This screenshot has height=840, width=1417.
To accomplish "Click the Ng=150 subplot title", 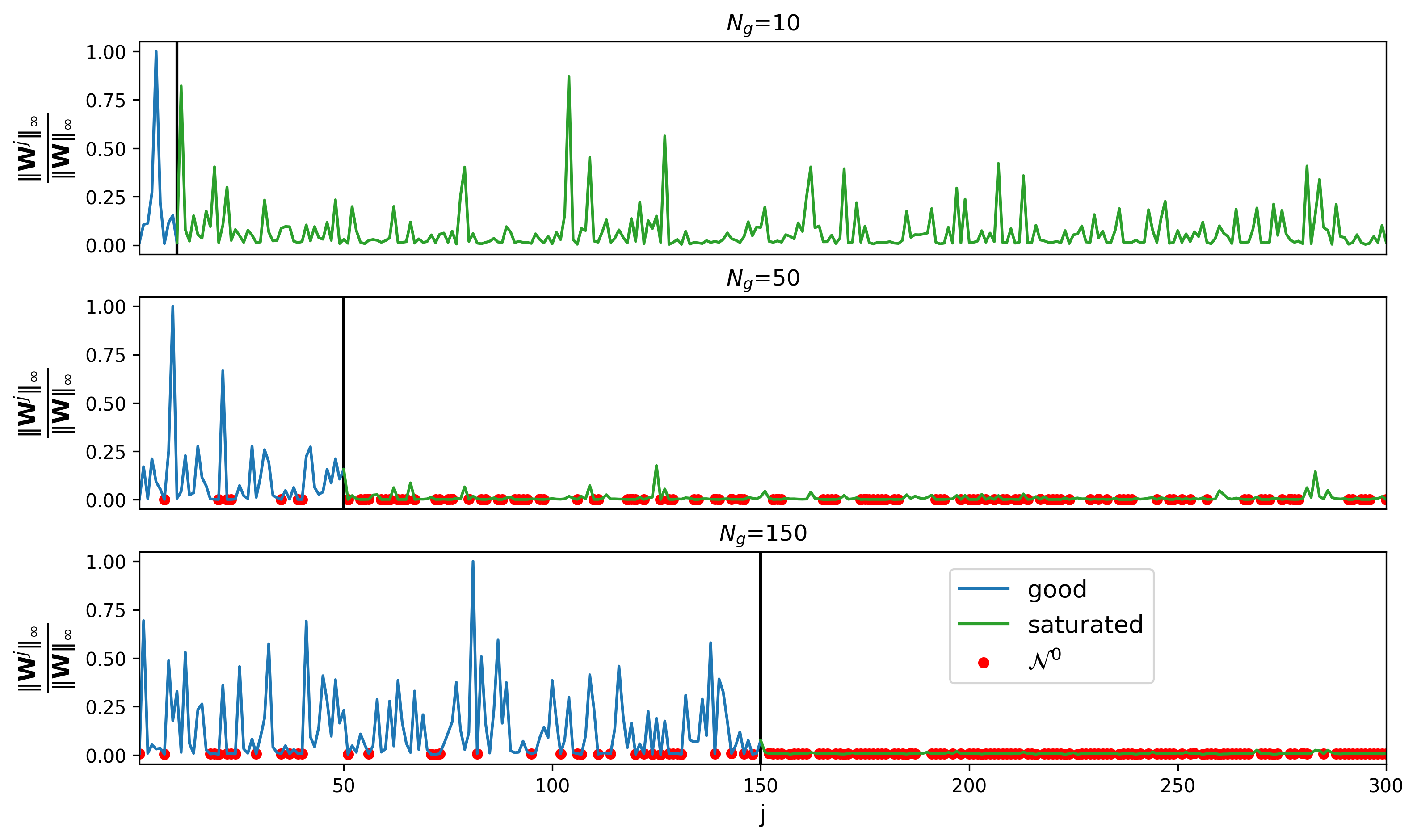I will coord(762,533).
